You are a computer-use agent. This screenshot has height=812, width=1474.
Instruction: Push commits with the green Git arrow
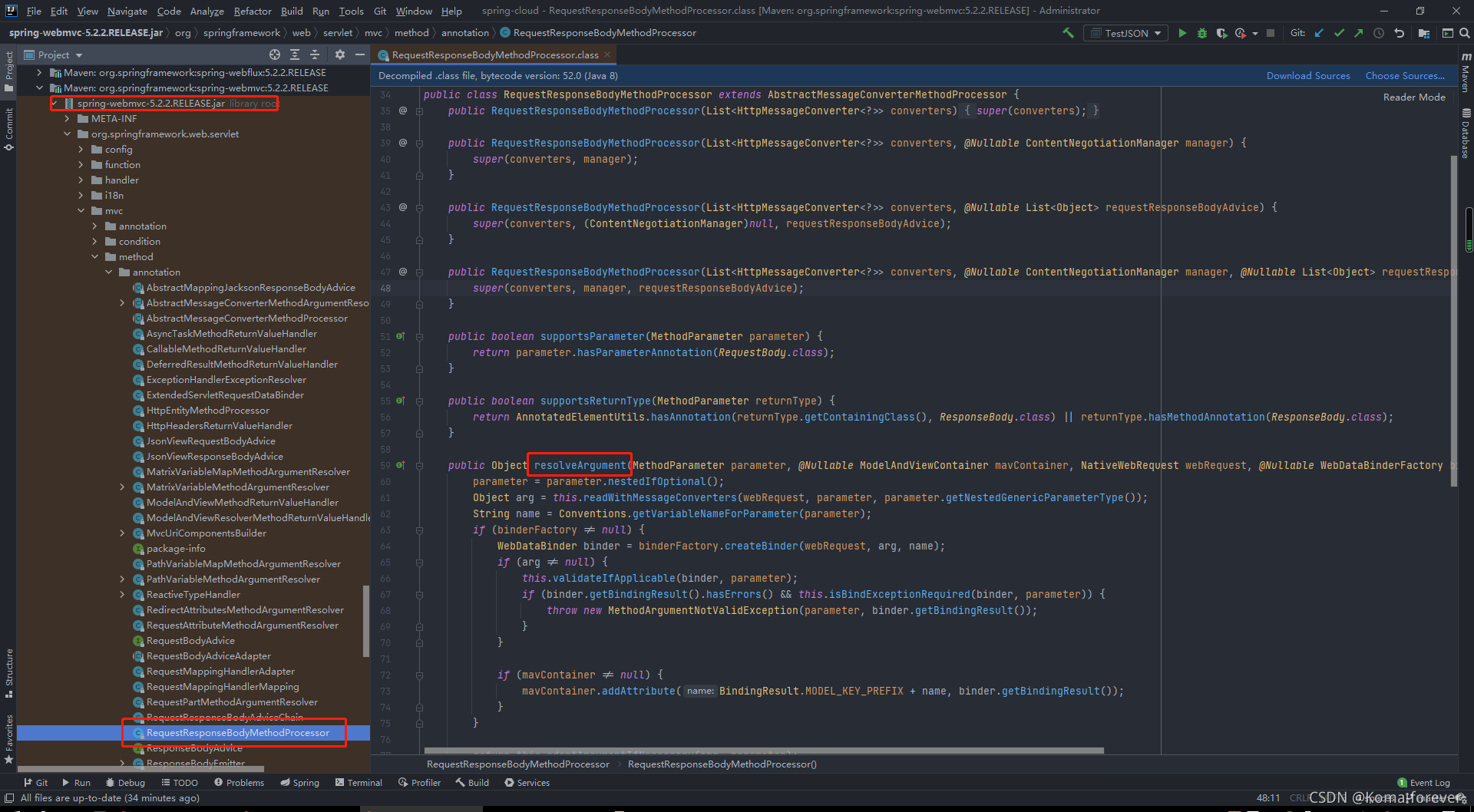tap(1359, 33)
